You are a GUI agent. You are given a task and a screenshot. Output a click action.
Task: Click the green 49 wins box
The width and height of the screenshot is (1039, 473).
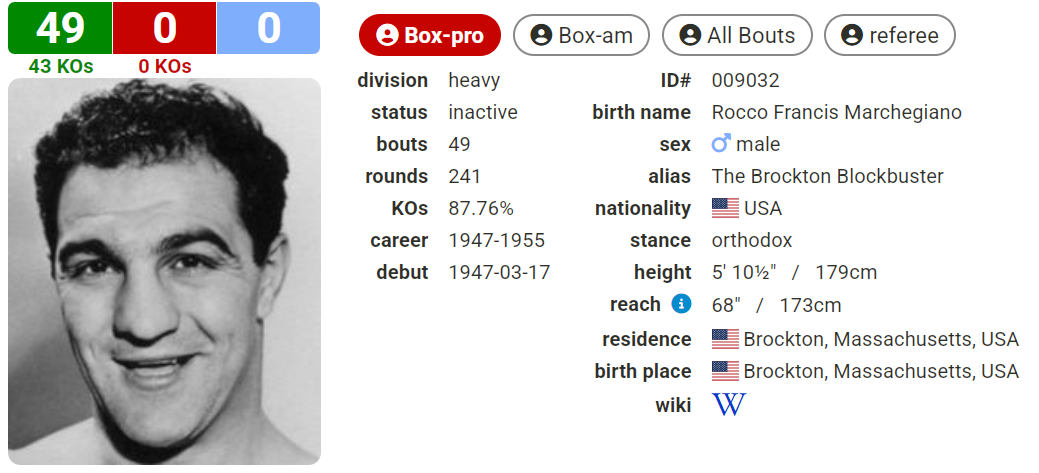click(60, 28)
